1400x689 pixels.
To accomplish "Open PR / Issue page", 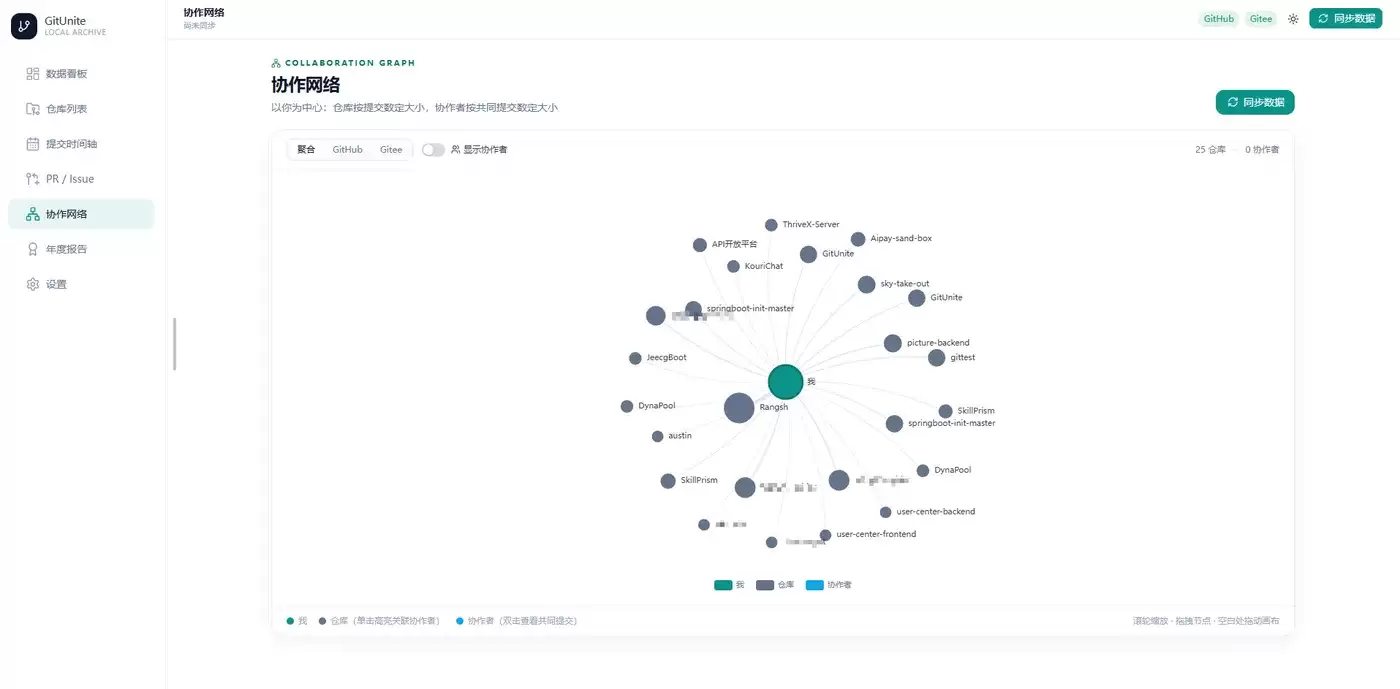I will pyautogui.click(x=81, y=179).
